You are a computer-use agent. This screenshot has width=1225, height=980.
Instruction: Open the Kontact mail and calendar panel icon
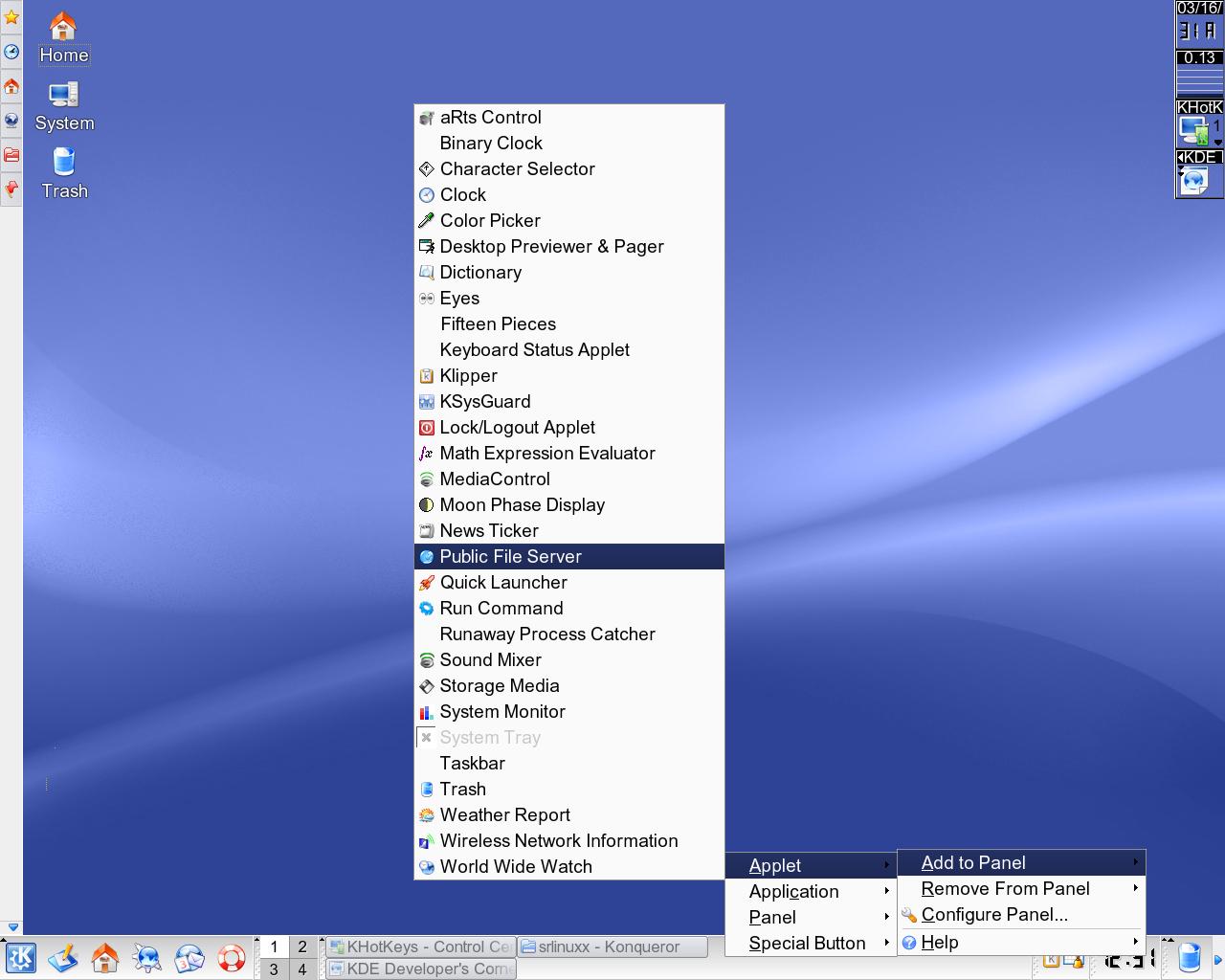[x=189, y=958]
